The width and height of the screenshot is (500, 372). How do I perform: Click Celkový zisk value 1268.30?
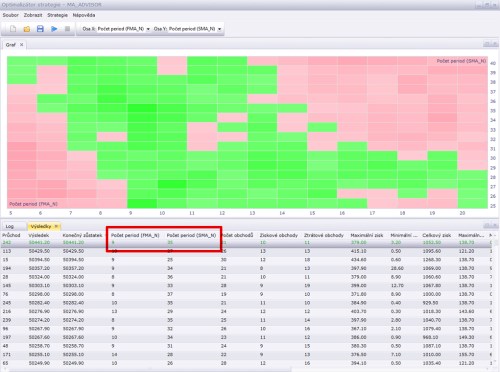[x=432, y=260]
